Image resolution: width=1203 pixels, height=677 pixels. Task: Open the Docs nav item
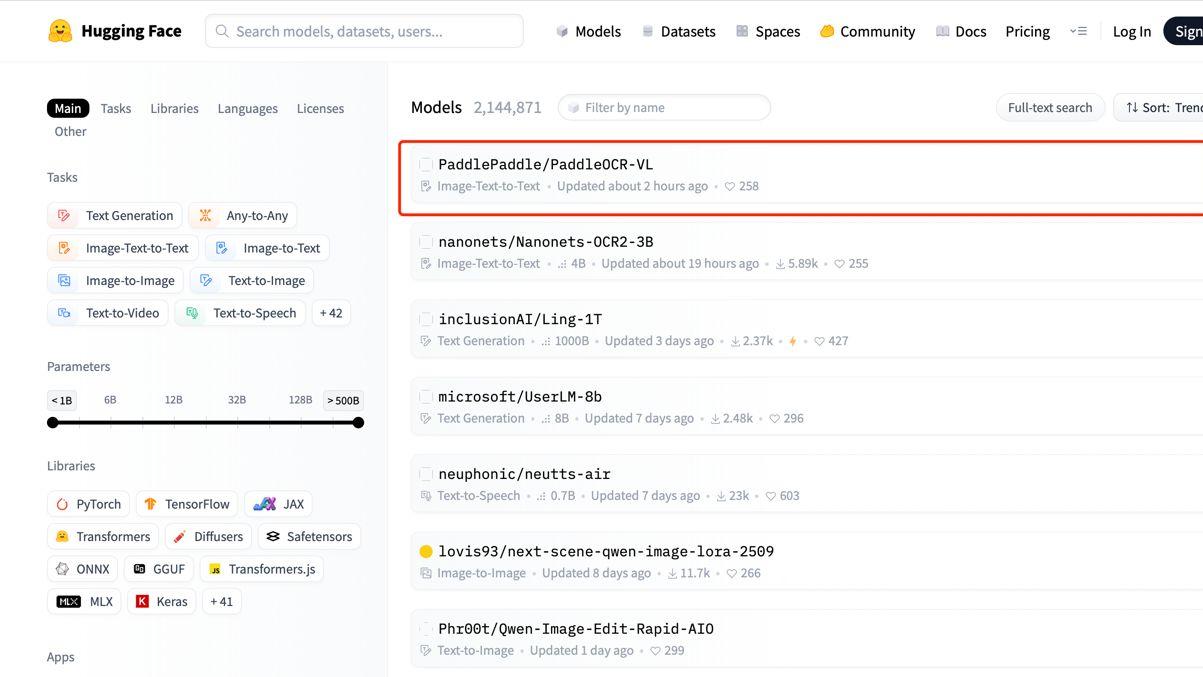tap(961, 31)
